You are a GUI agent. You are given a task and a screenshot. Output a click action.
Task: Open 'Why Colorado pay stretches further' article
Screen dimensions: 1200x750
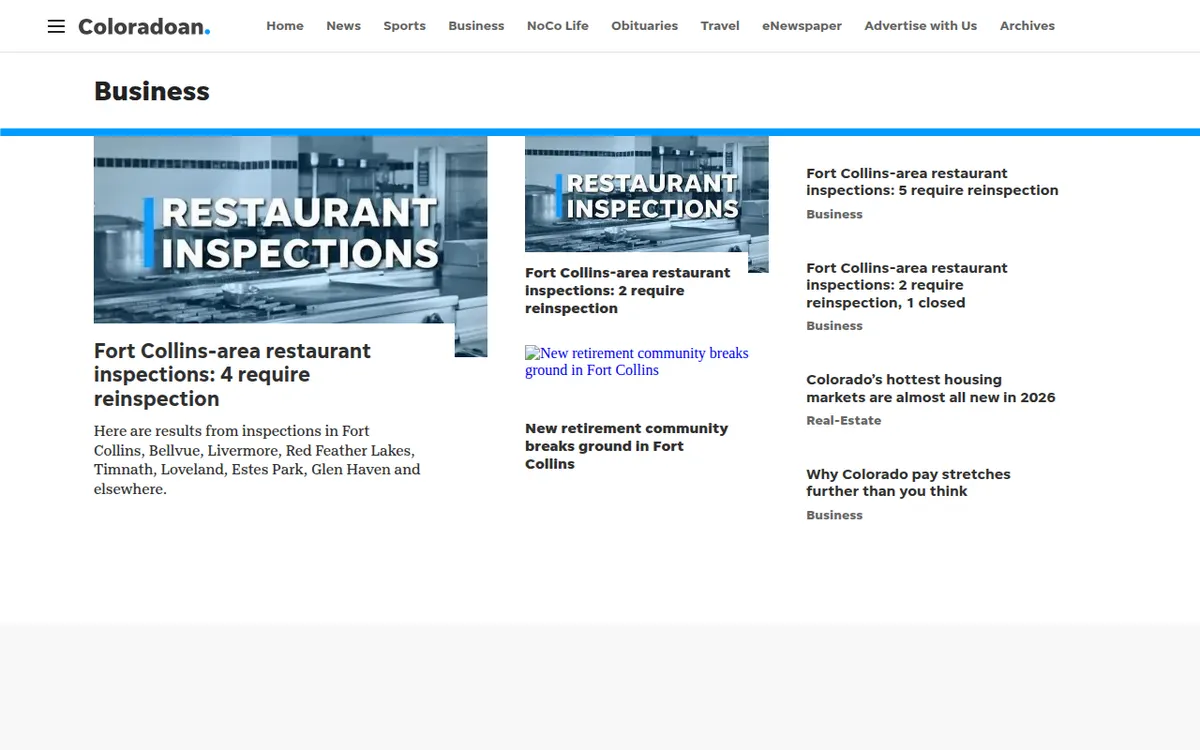point(908,483)
